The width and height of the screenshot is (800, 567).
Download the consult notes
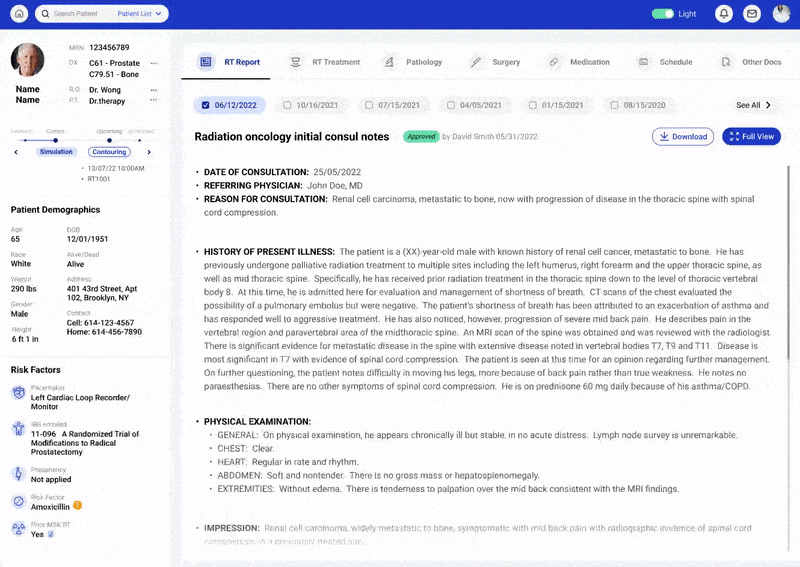(683, 137)
